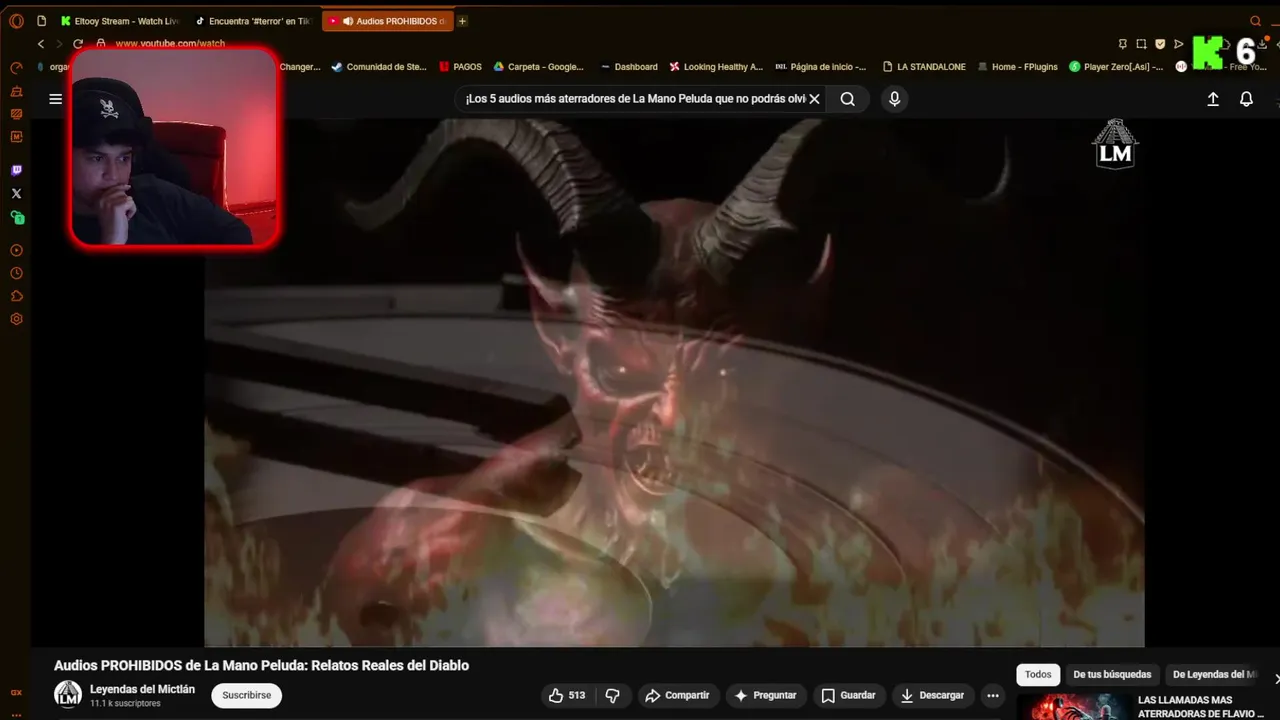Click the video title text
The height and width of the screenshot is (720, 1280).
tap(261, 665)
